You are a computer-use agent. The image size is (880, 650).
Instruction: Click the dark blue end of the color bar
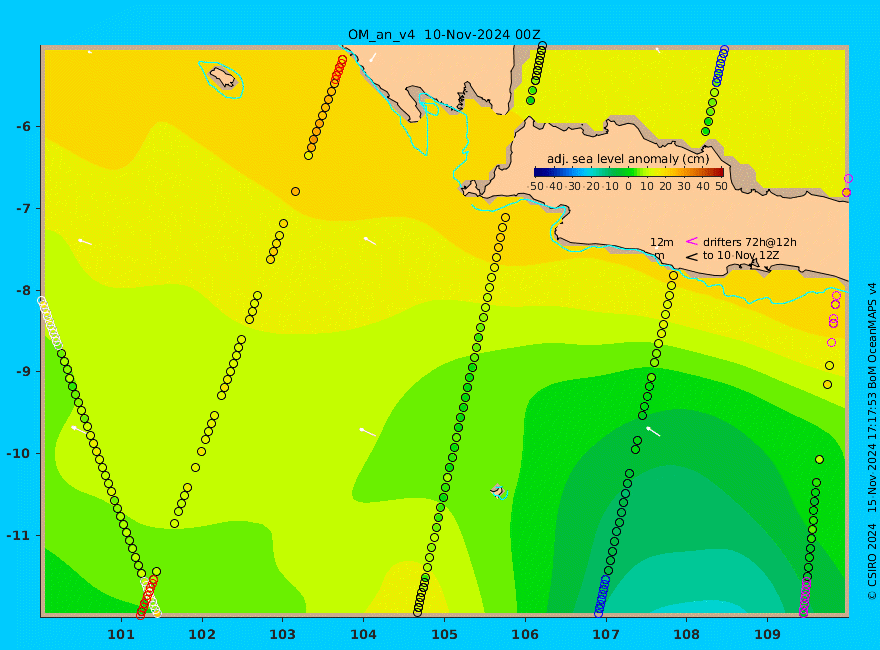point(538,172)
